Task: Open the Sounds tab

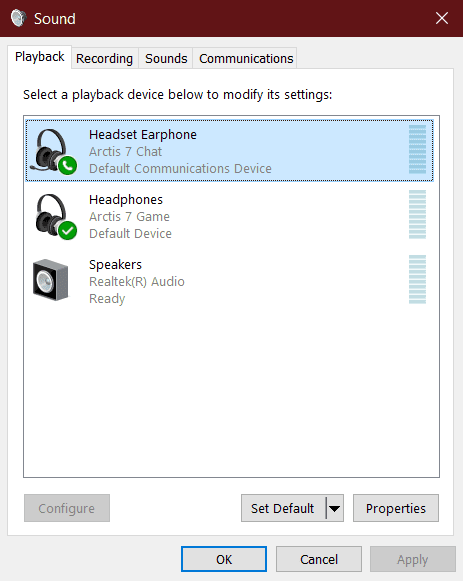Action: 166,59
